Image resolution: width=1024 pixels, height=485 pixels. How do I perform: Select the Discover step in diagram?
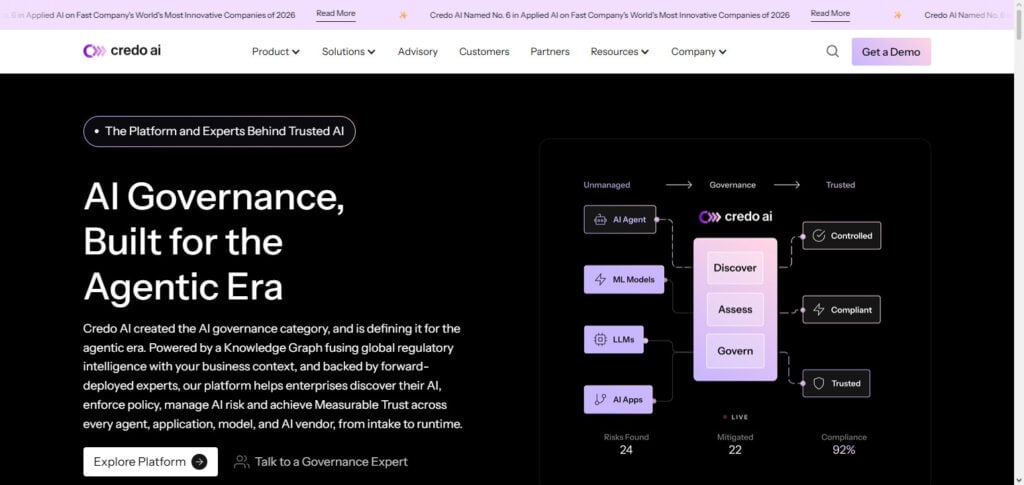click(x=735, y=268)
